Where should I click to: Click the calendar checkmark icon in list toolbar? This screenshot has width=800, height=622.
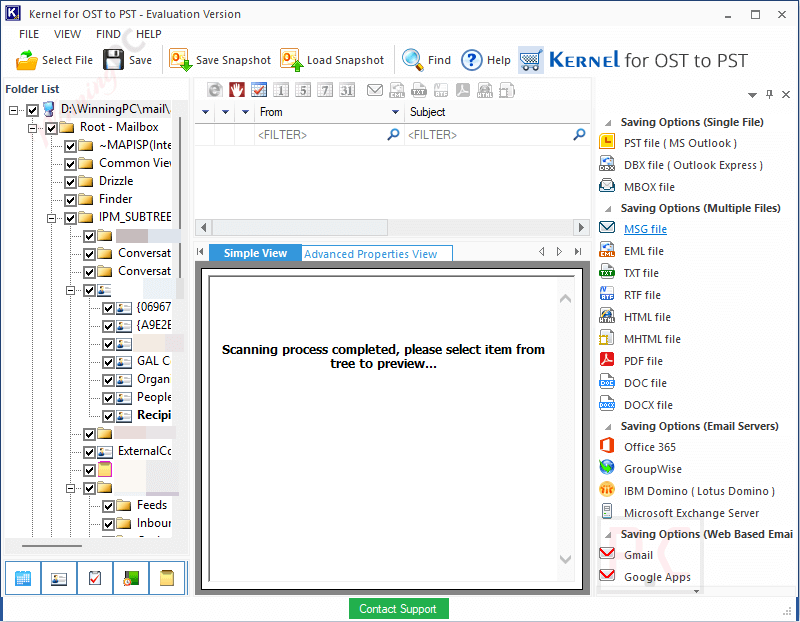click(259, 90)
